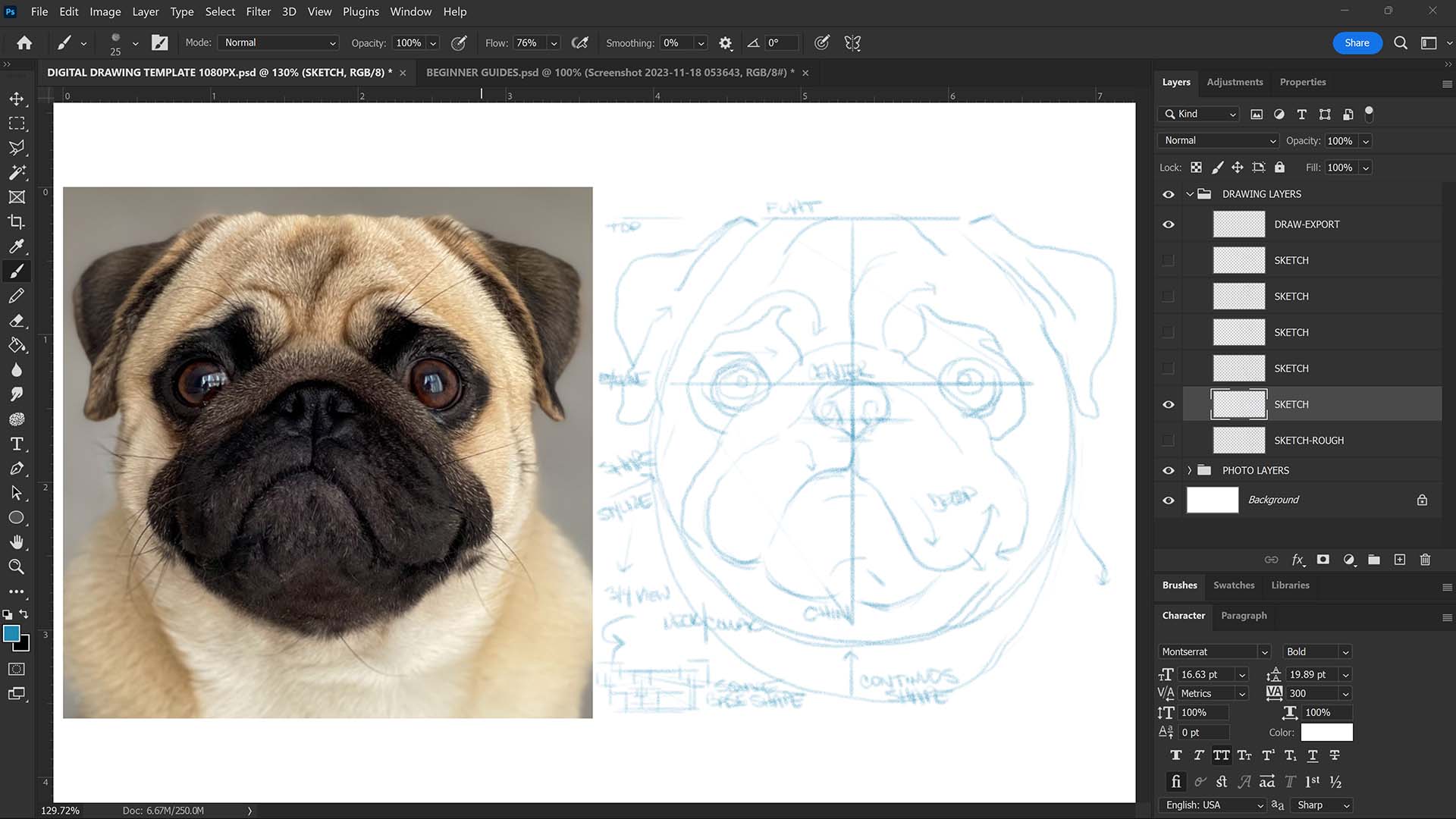The height and width of the screenshot is (819, 1456).
Task: Select the Path Selection tool
Action: pos(17,494)
